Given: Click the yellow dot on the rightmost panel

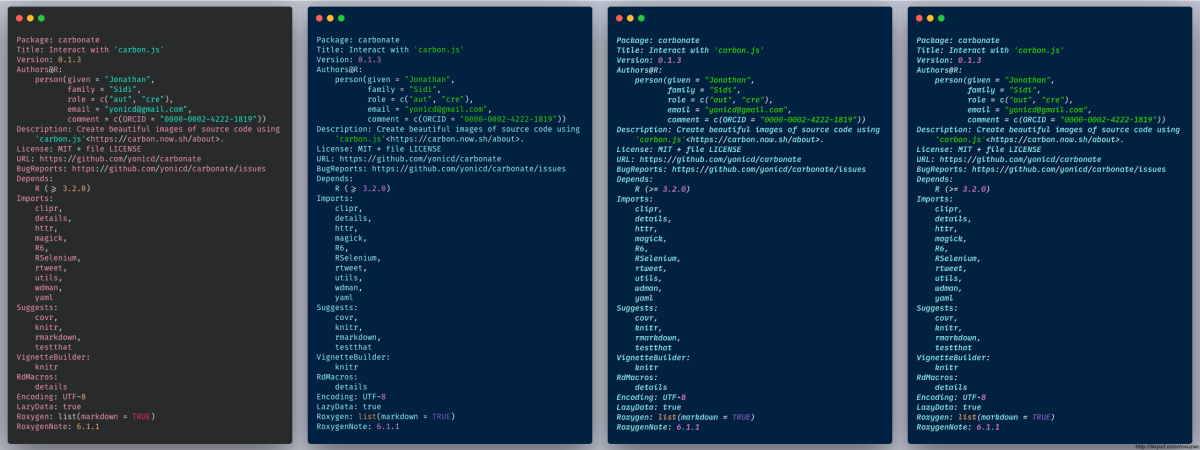Looking at the screenshot, I should coord(930,18).
